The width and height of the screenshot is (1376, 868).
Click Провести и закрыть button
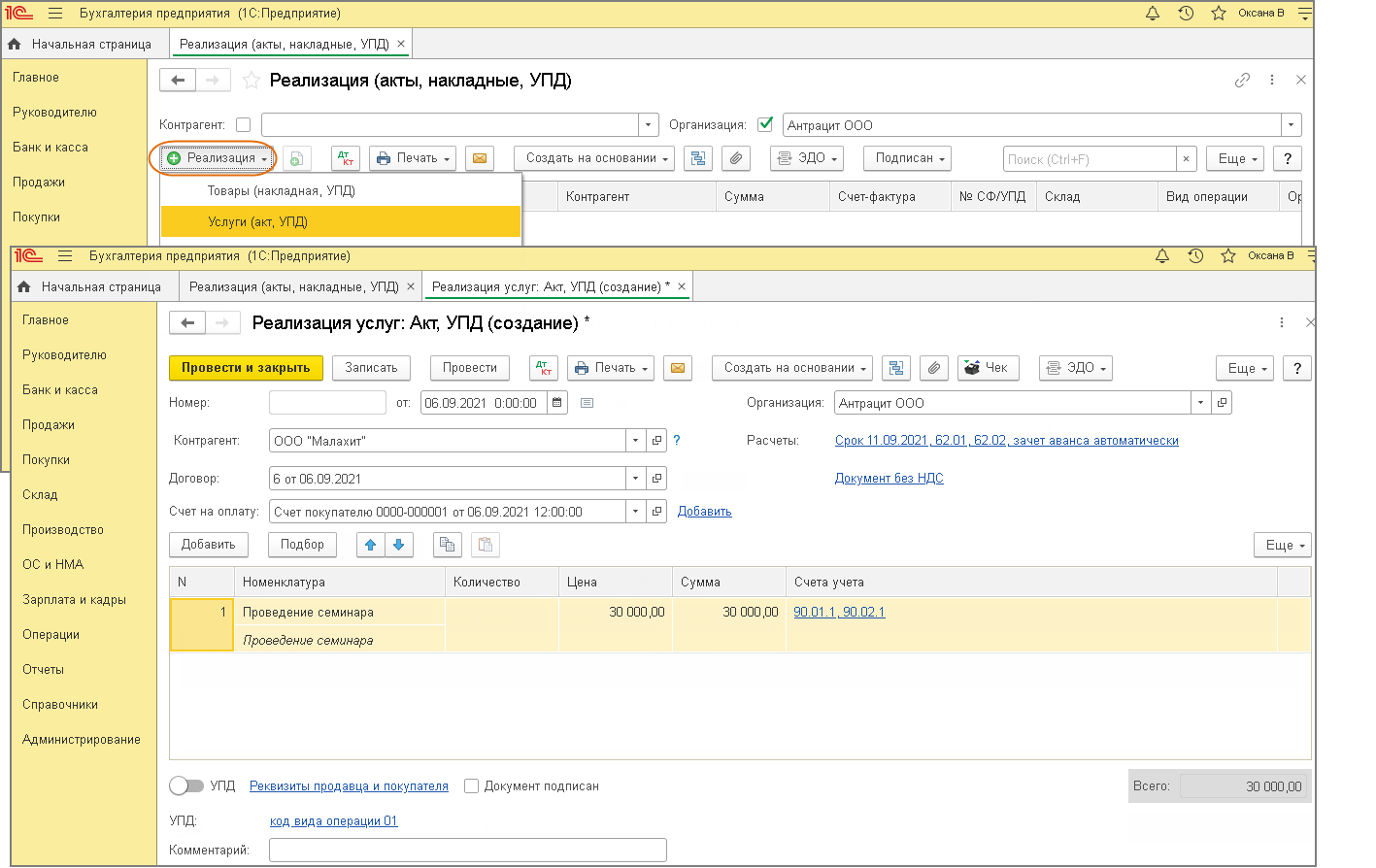[x=246, y=368]
